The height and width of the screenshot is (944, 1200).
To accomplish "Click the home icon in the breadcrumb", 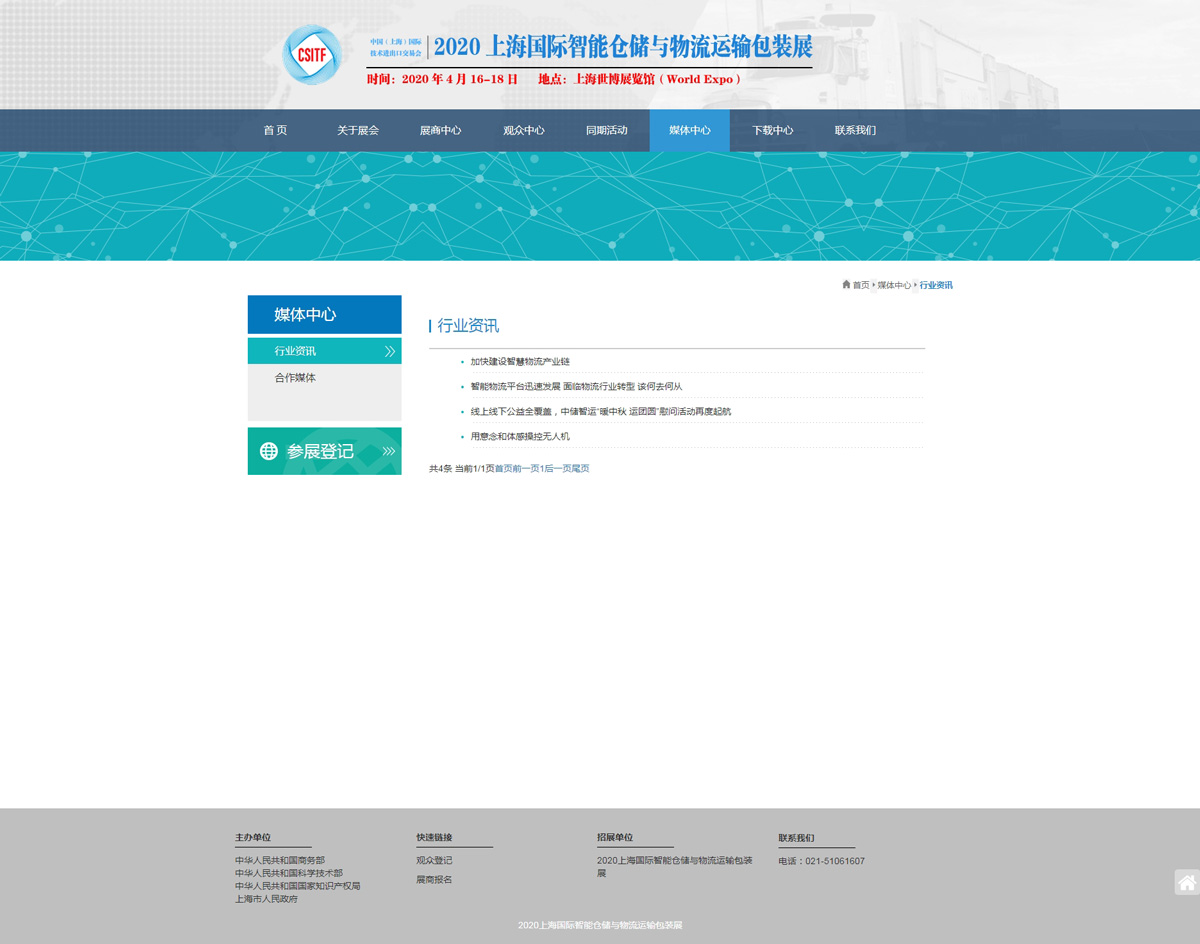I will point(846,285).
